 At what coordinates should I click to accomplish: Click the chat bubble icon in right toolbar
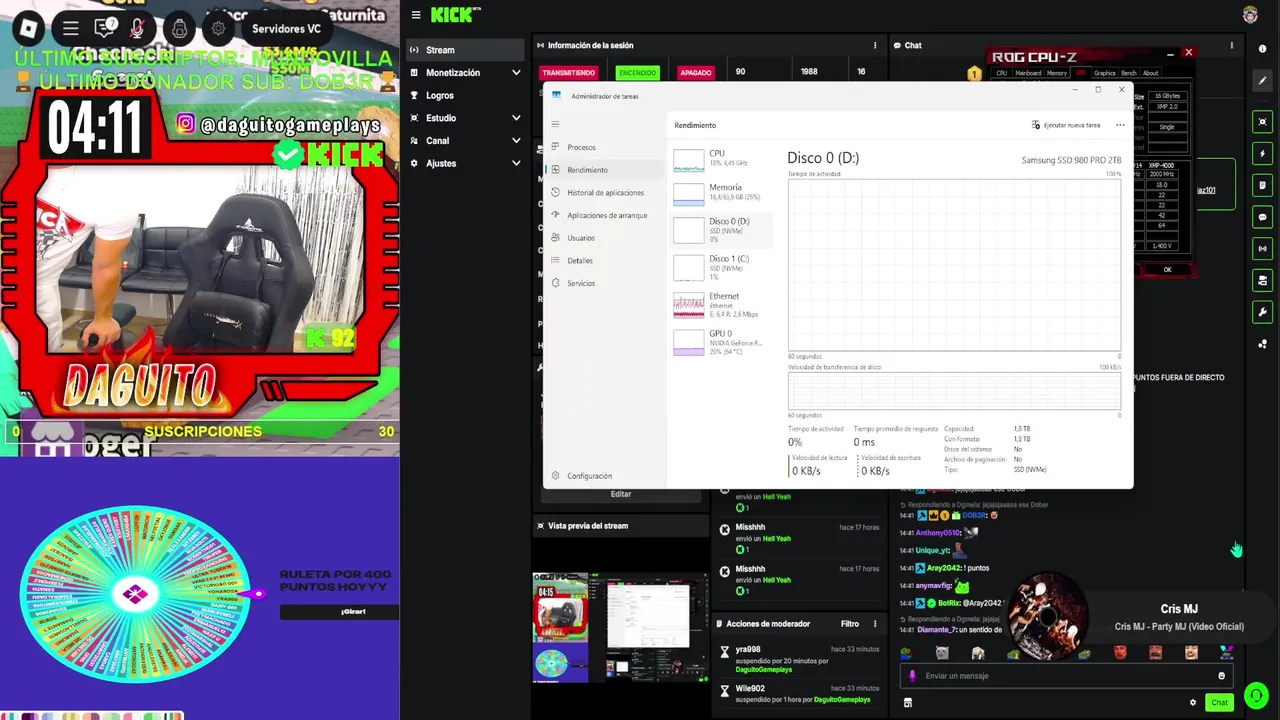(x=1263, y=217)
